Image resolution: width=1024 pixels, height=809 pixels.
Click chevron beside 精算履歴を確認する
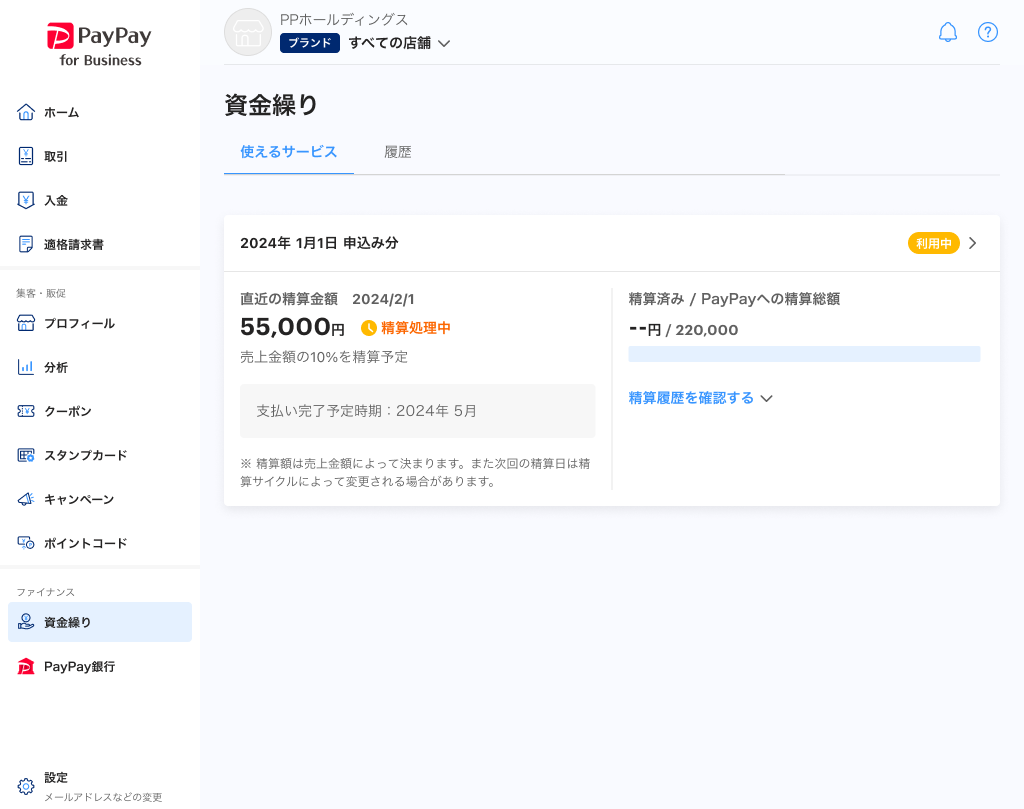click(767, 398)
